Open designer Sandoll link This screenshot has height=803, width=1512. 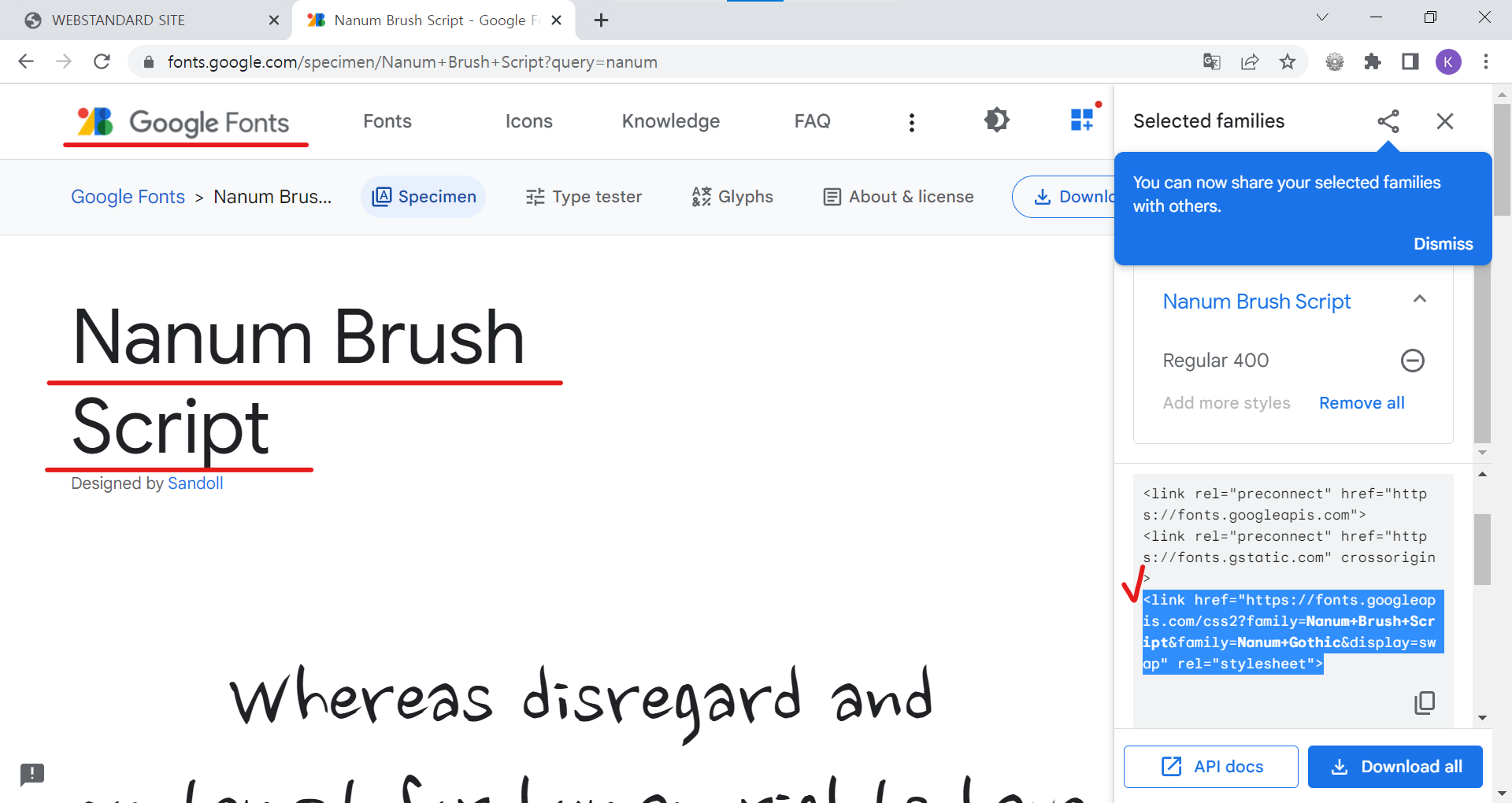195,483
